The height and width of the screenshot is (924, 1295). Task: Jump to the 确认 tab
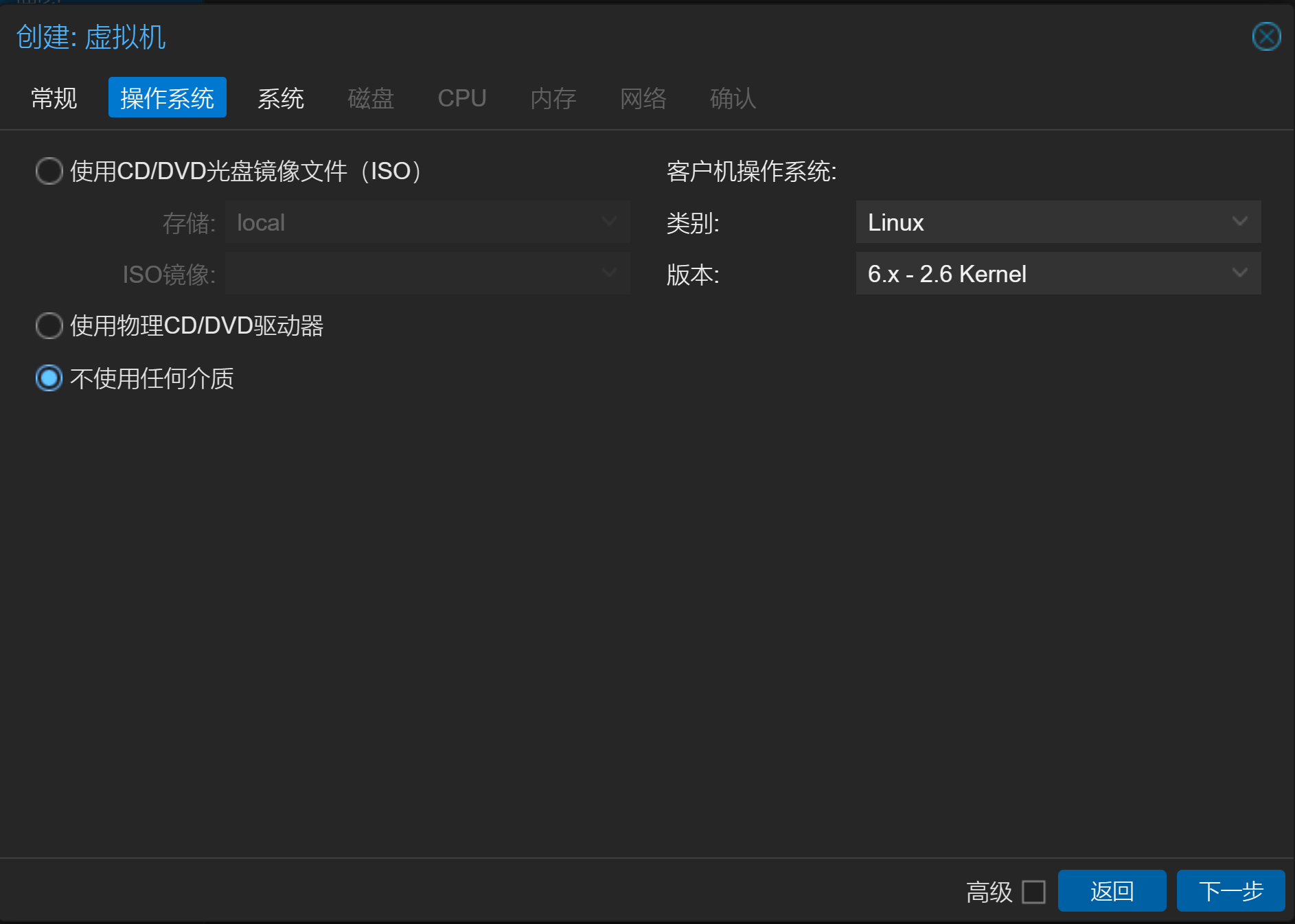(733, 98)
